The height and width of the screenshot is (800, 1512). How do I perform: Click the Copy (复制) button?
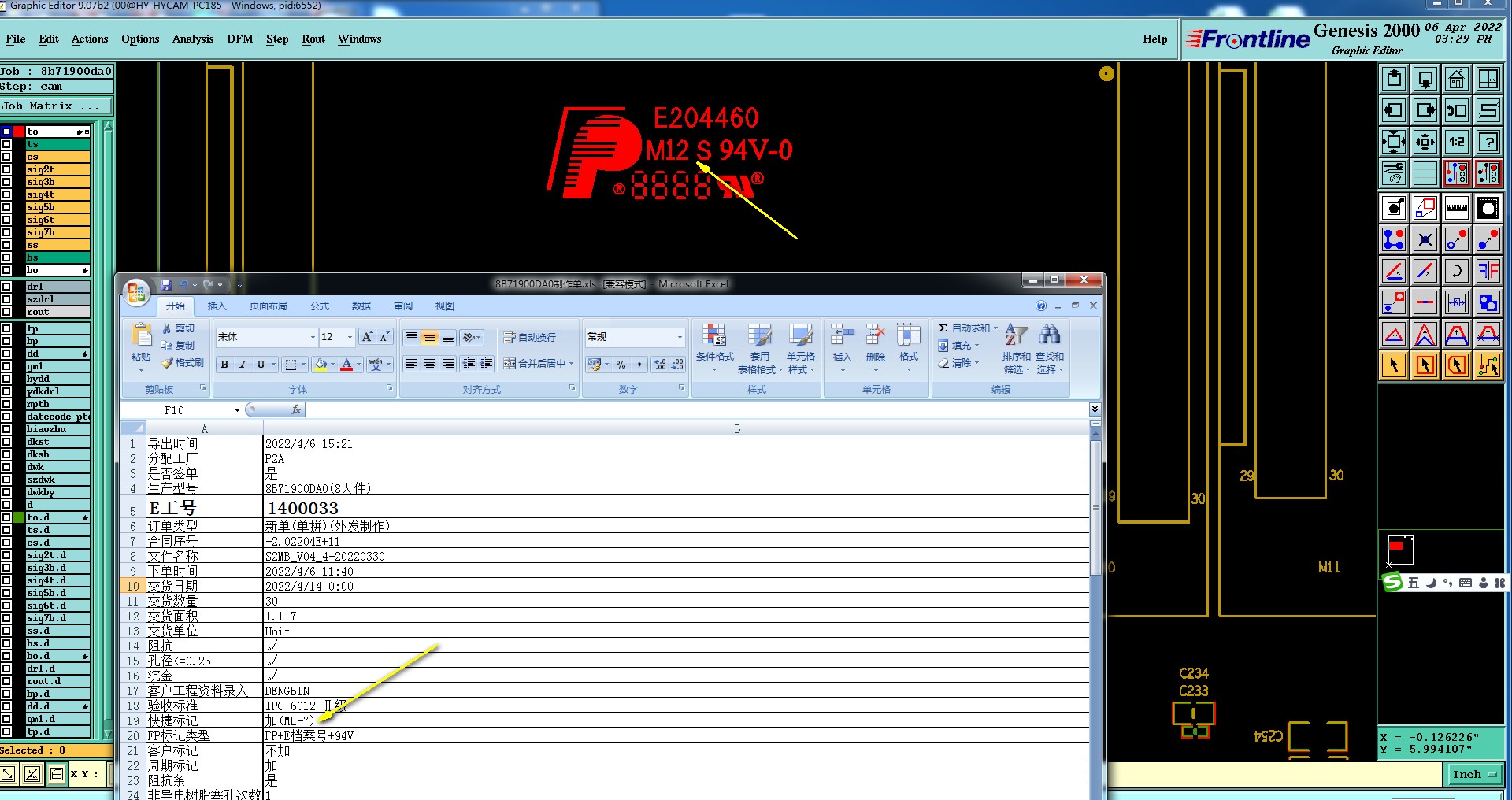[x=179, y=346]
